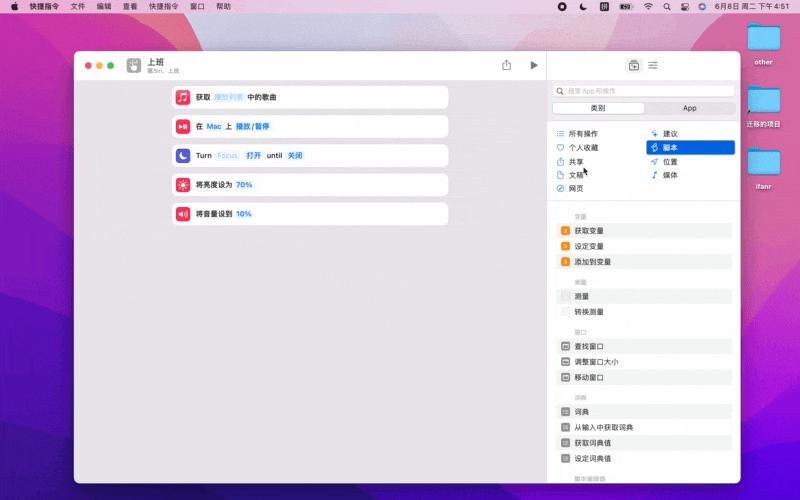Click the moon Focus action icon
The width and height of the screenshot is (800, 500).
coord(183,156)
